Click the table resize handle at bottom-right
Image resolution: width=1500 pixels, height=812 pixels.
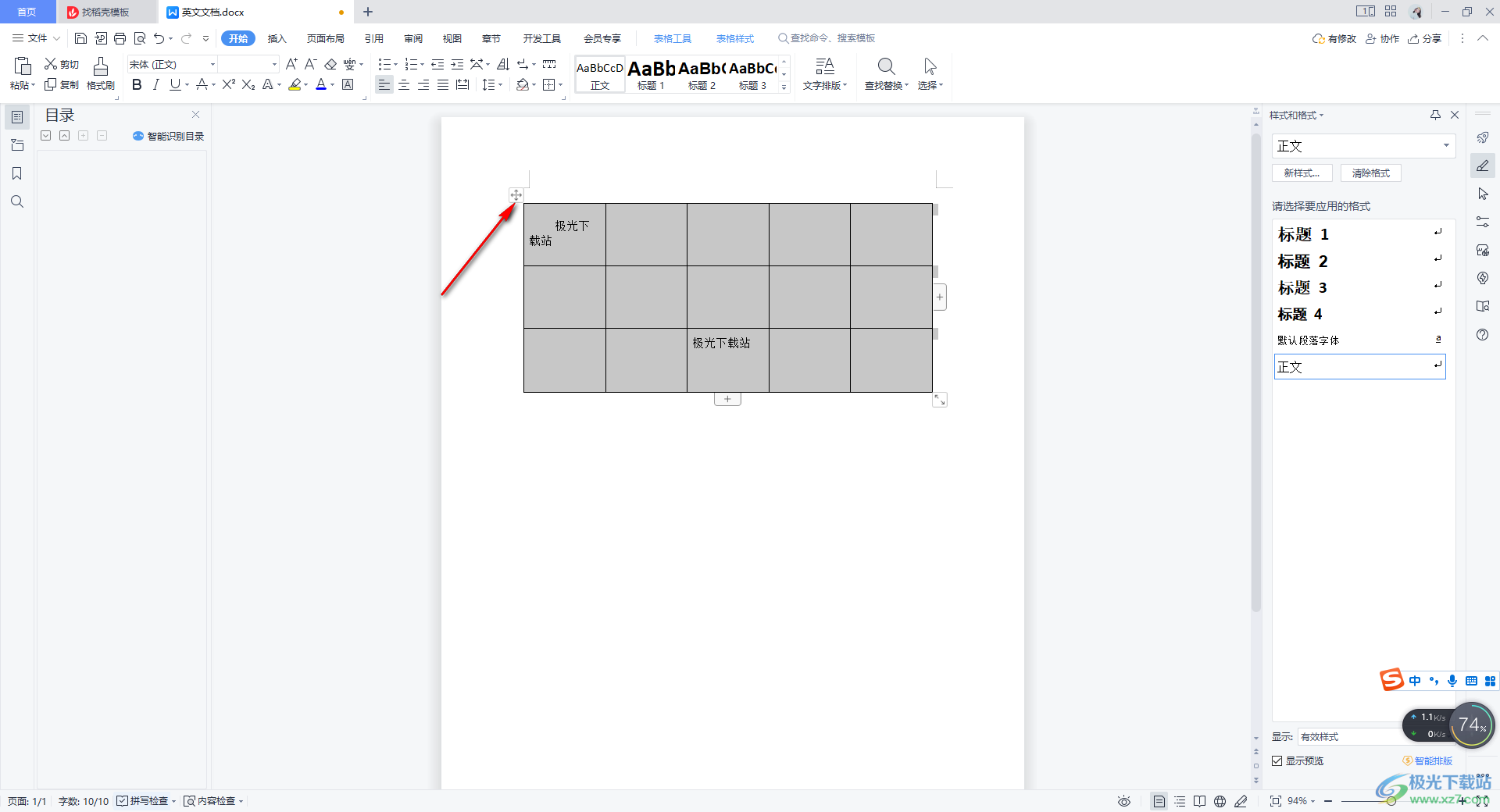tap(940, 400)
